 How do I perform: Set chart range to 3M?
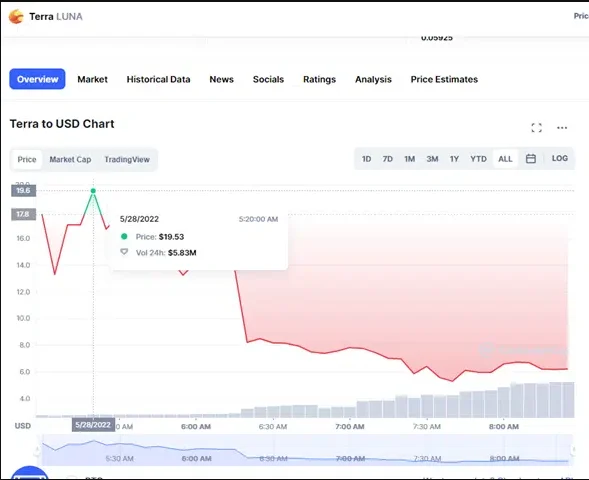coord(432,159)
